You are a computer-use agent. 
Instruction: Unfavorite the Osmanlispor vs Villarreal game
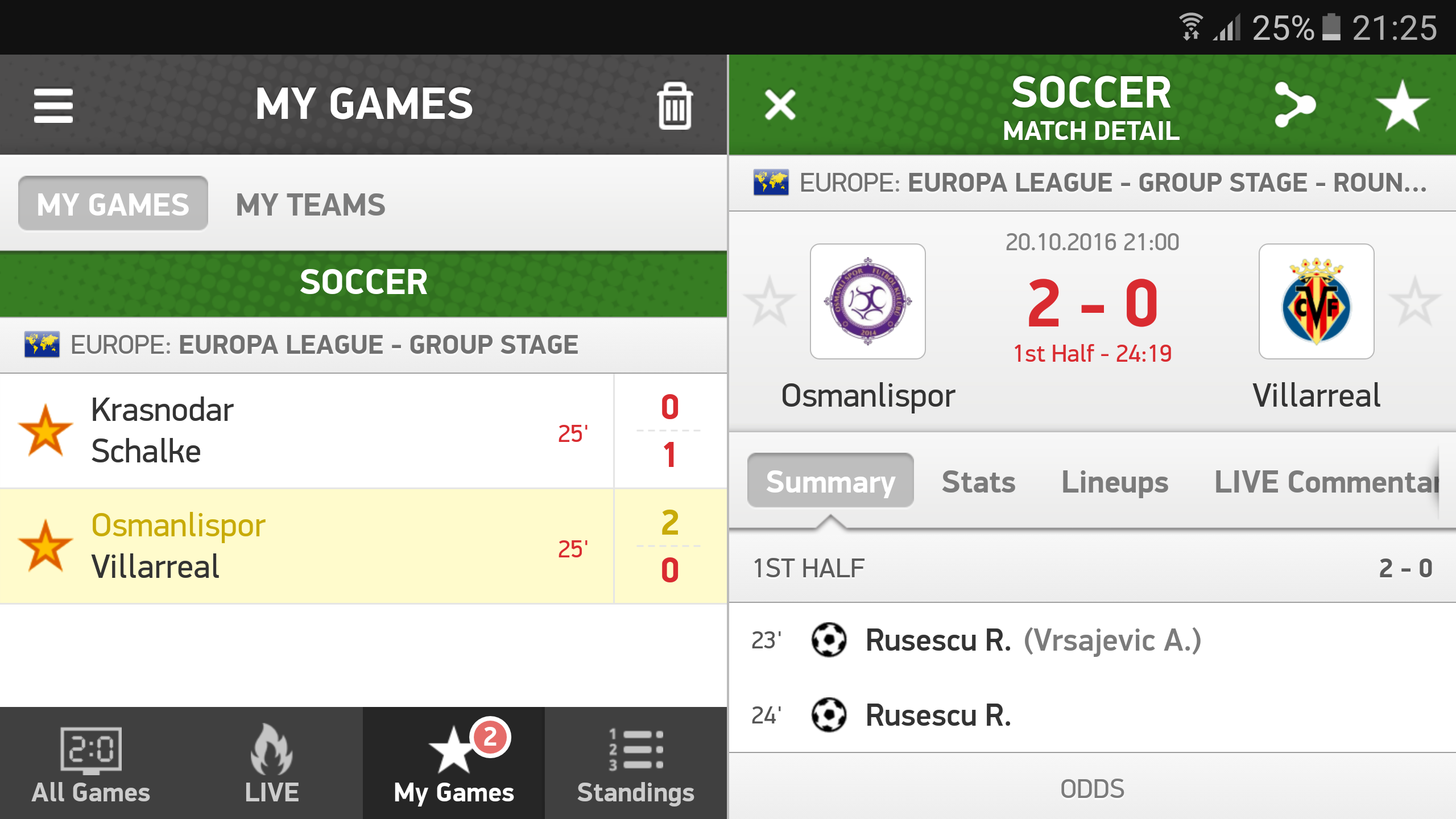click(45, 546)
